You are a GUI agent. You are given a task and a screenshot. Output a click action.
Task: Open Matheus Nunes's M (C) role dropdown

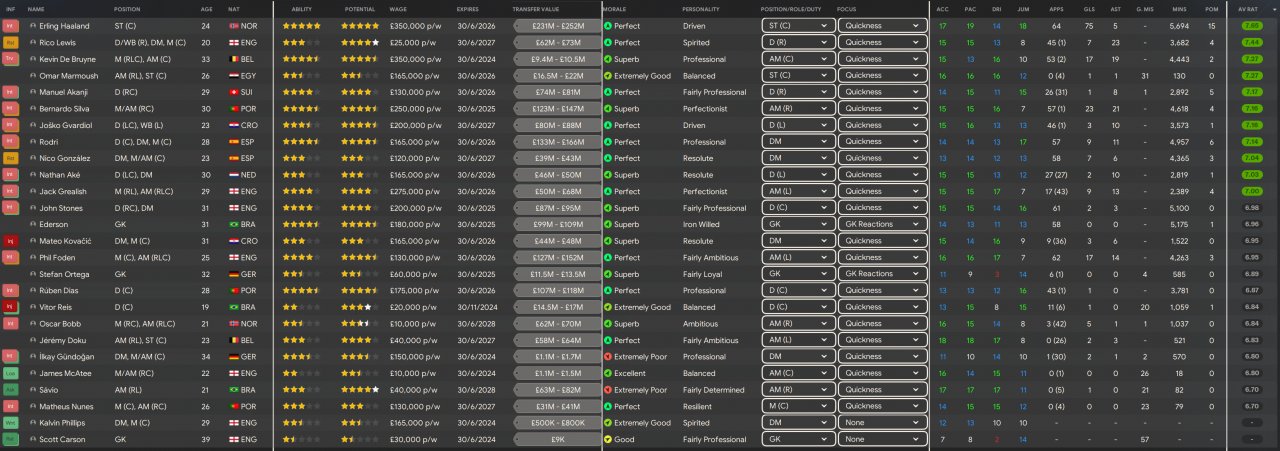pos(797,406)
